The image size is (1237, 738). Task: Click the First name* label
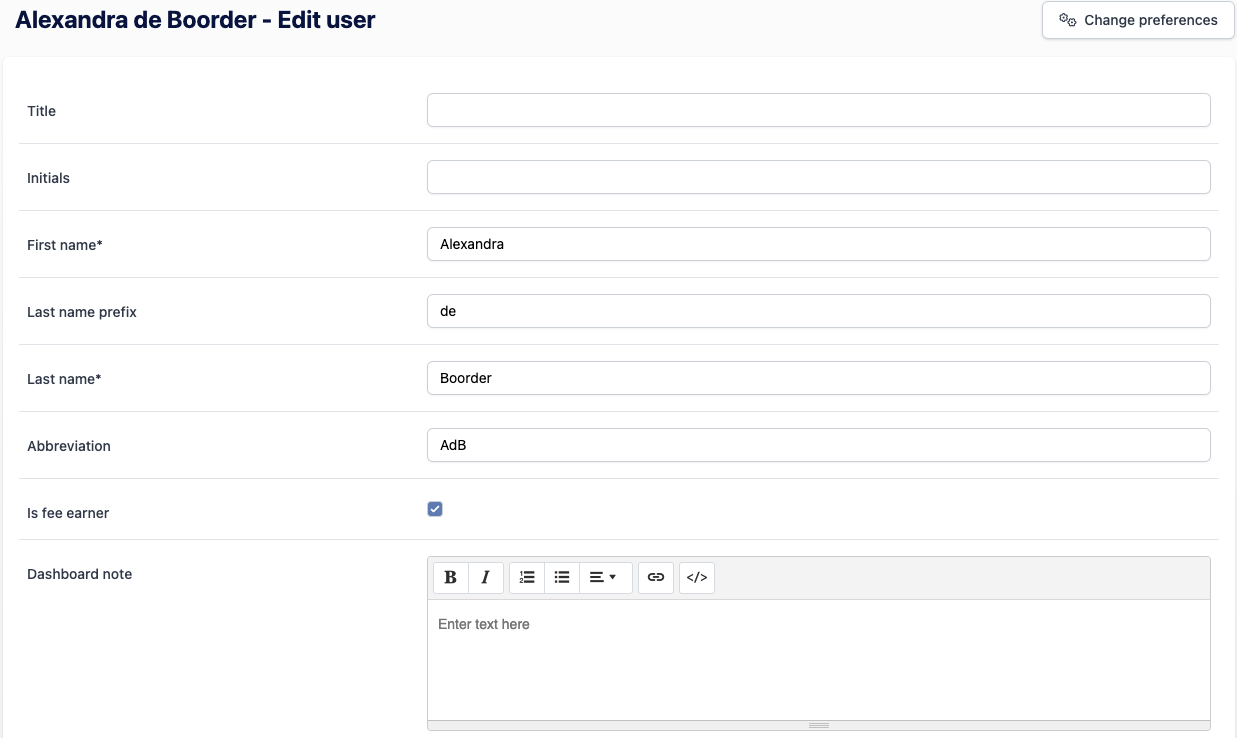click(65, 245)
